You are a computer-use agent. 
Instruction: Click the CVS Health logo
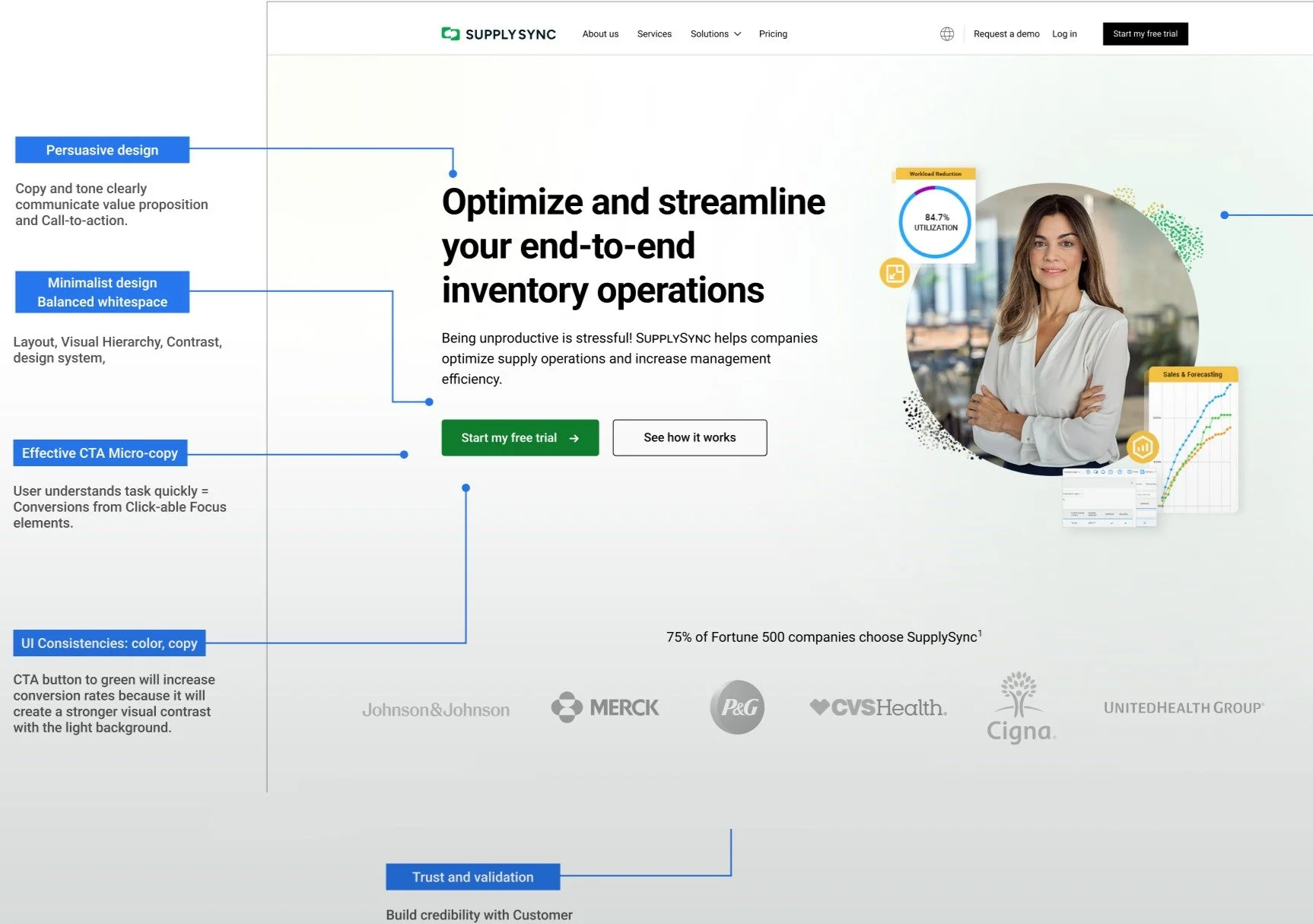pyautogui.click(x=878, y=707)
